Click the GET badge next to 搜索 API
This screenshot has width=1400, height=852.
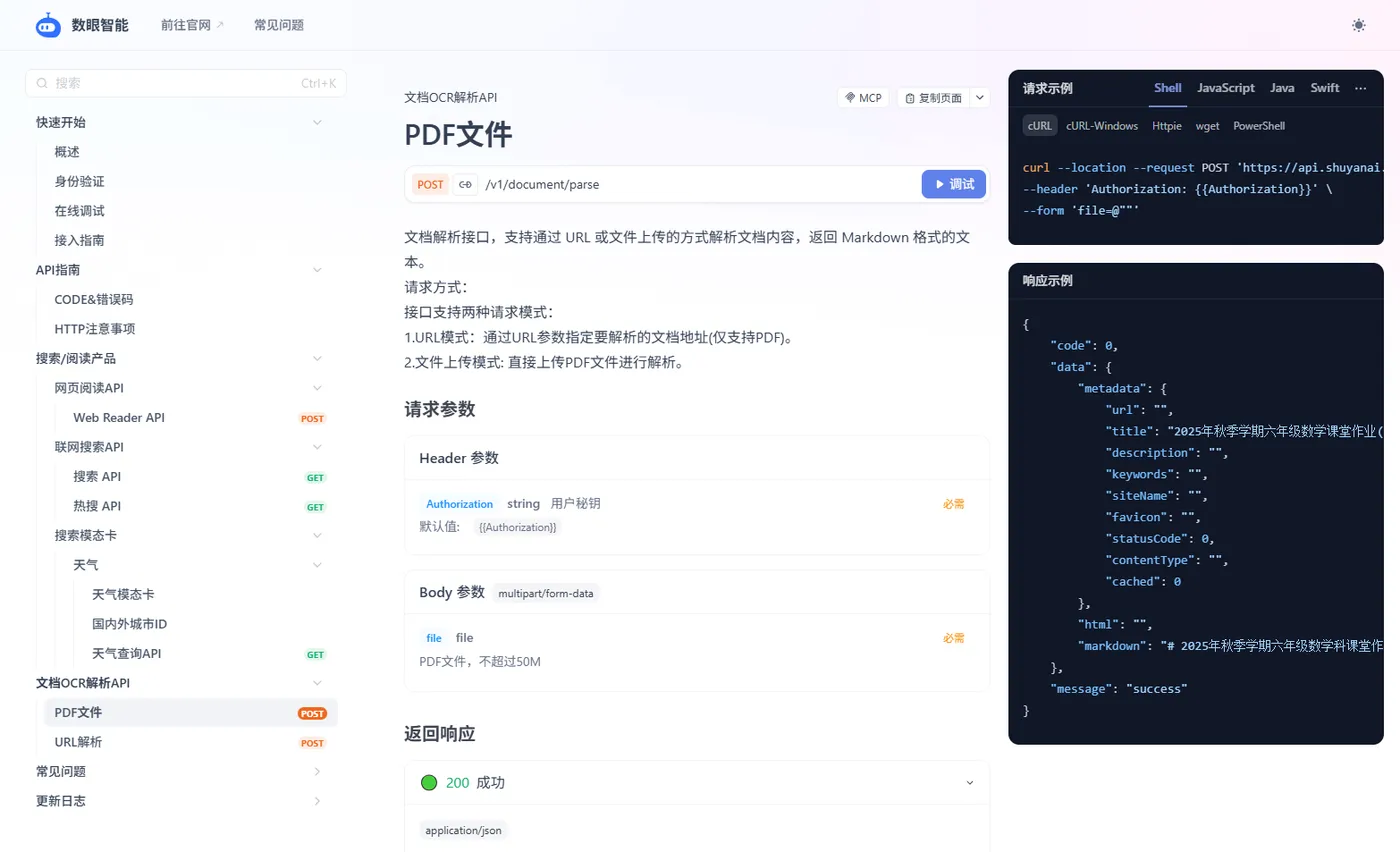pos(315,477)
